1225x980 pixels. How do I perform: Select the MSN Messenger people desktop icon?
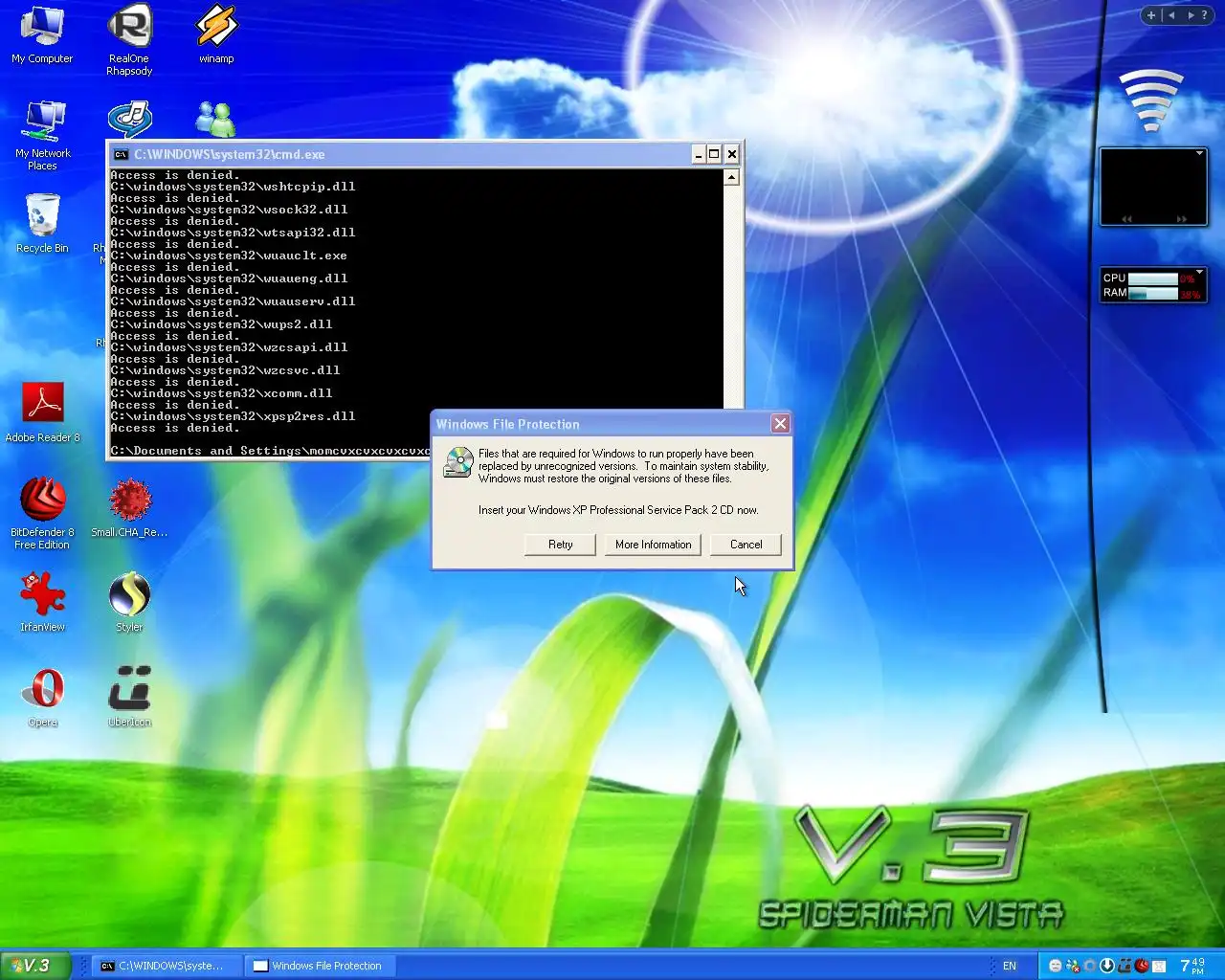(x=215, y=120)
